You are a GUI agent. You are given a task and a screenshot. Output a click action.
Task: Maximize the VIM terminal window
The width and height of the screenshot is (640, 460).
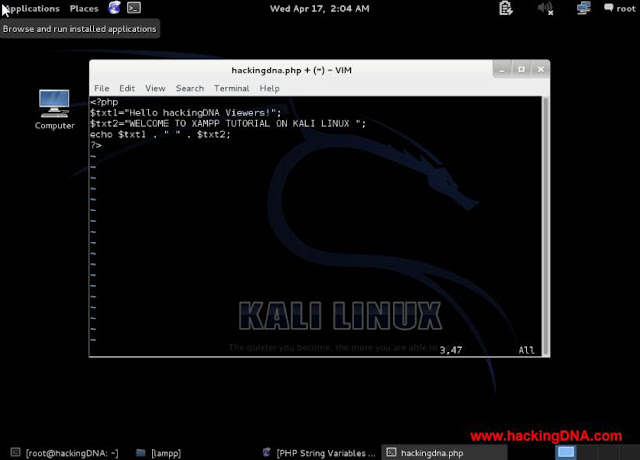[x=521, y=70]
